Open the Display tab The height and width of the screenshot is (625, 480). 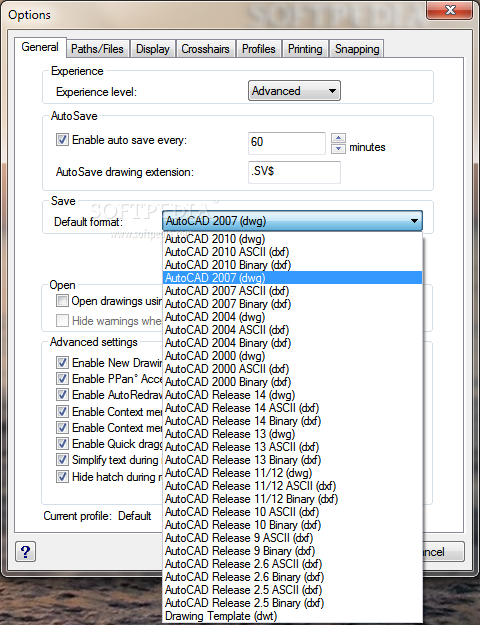point(153,49)
